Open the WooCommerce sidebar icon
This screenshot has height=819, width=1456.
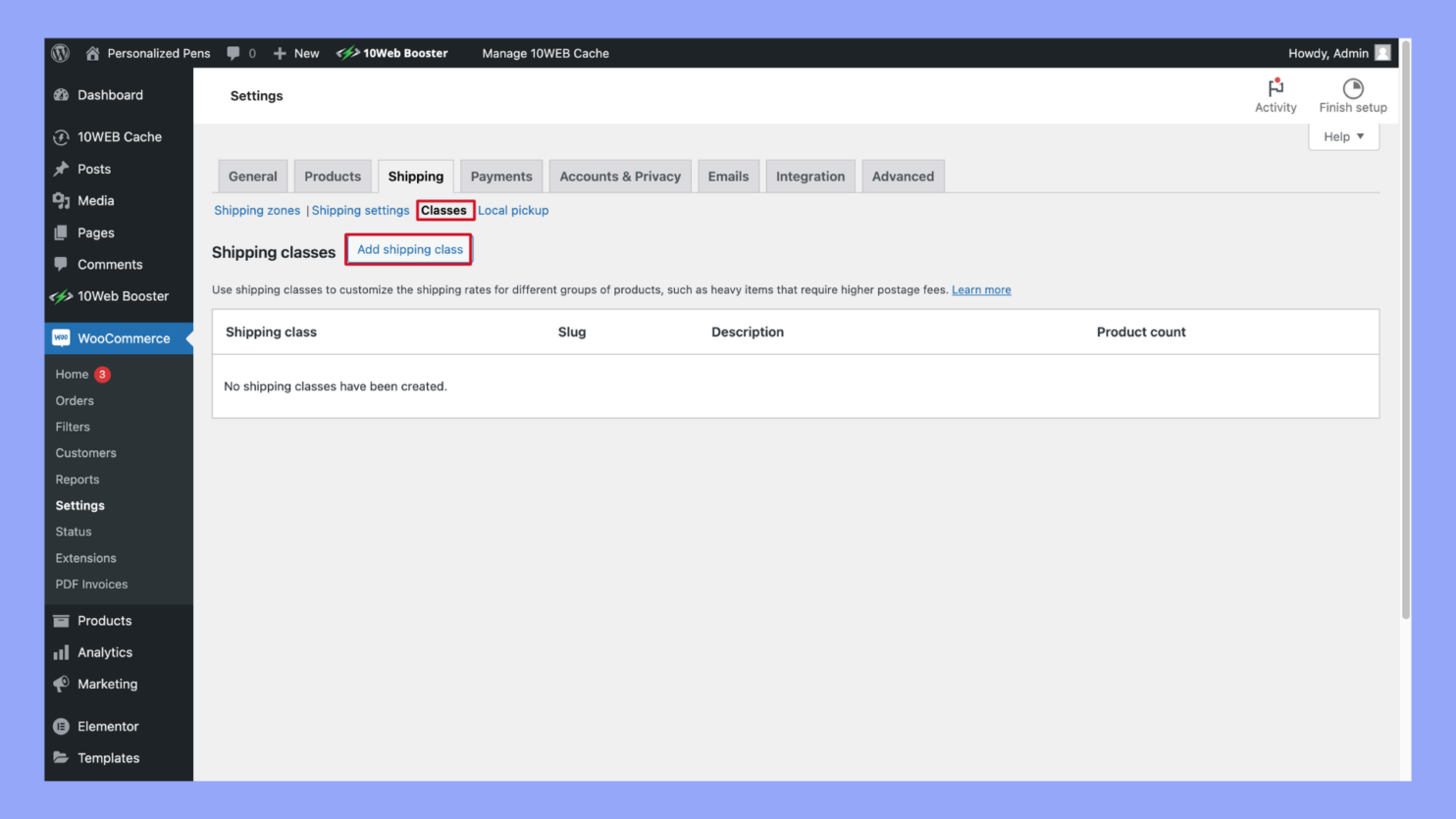point(63,337)
